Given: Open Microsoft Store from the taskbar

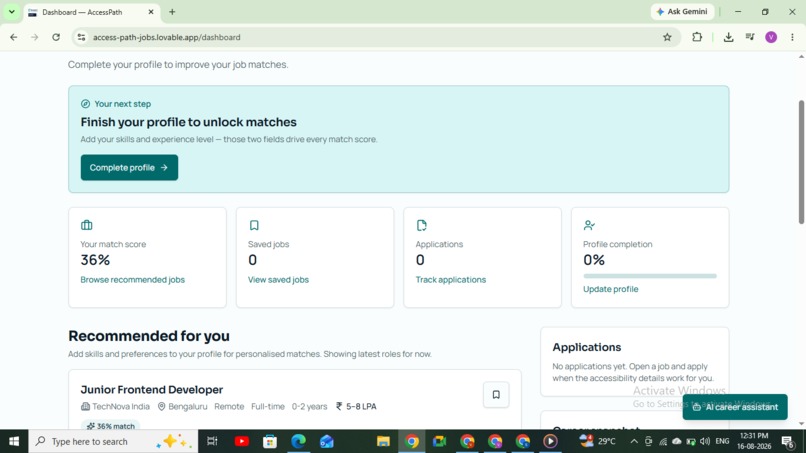Looking at the screenshot, I should [x=270, y=441].
